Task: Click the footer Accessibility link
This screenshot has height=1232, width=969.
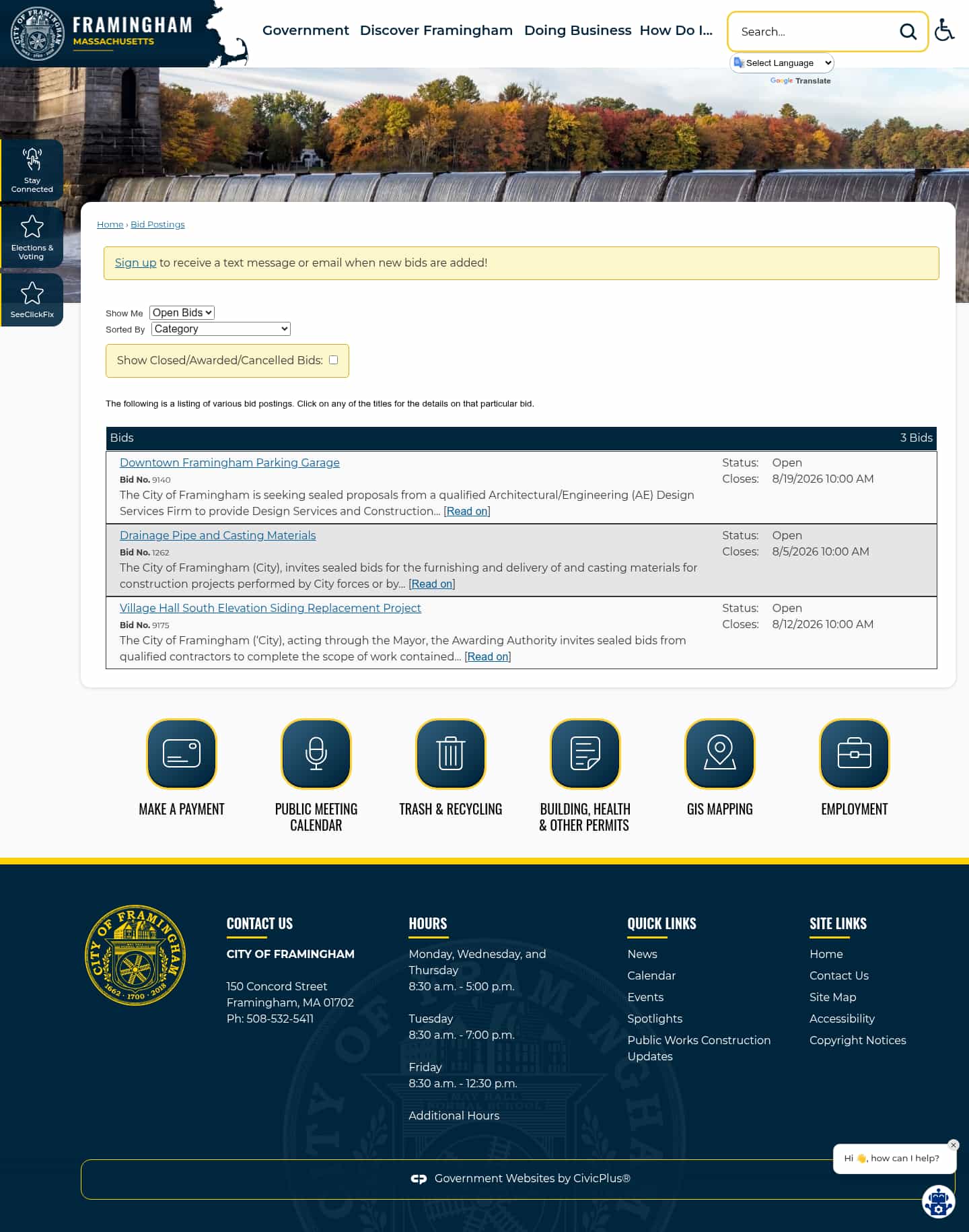Action: (x=842, y=1019)
